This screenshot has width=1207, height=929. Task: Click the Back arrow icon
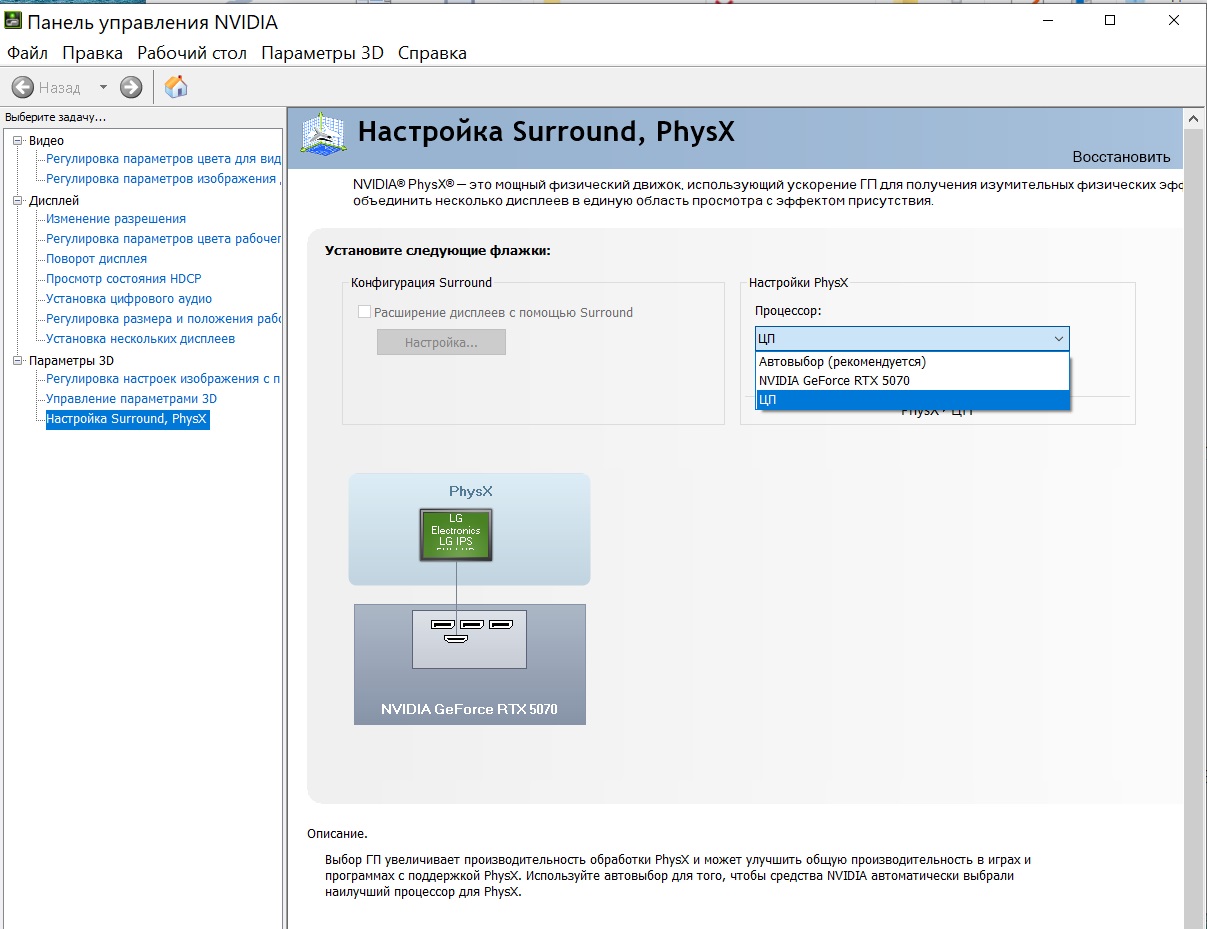(x=22, y=88)
